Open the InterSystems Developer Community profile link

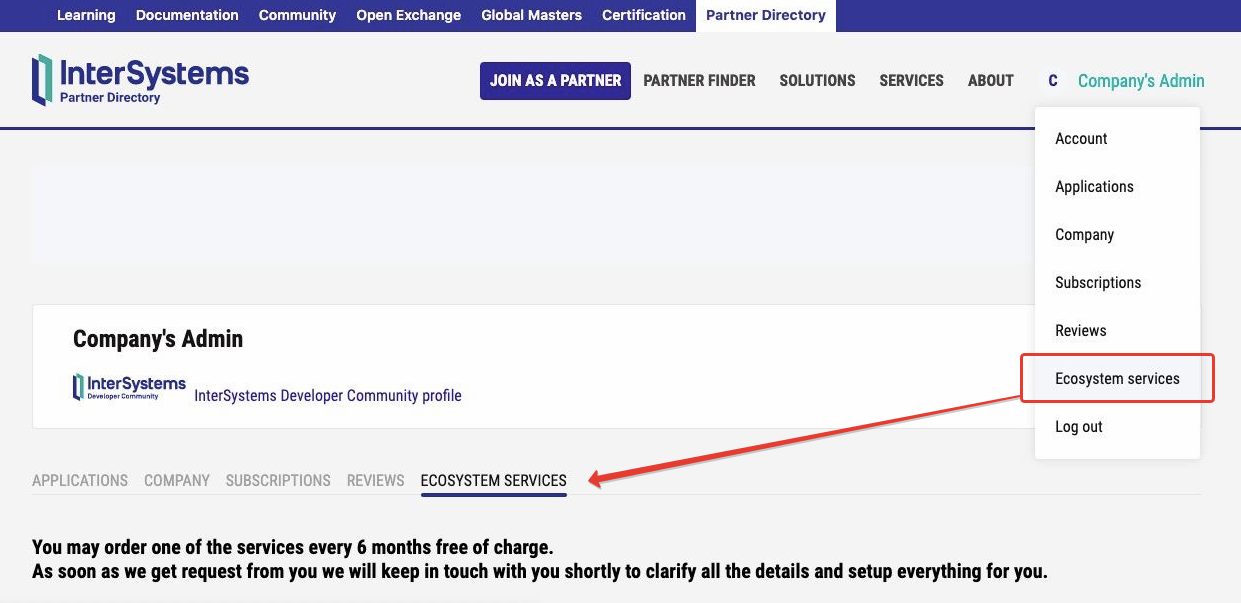tap(327, 396)
